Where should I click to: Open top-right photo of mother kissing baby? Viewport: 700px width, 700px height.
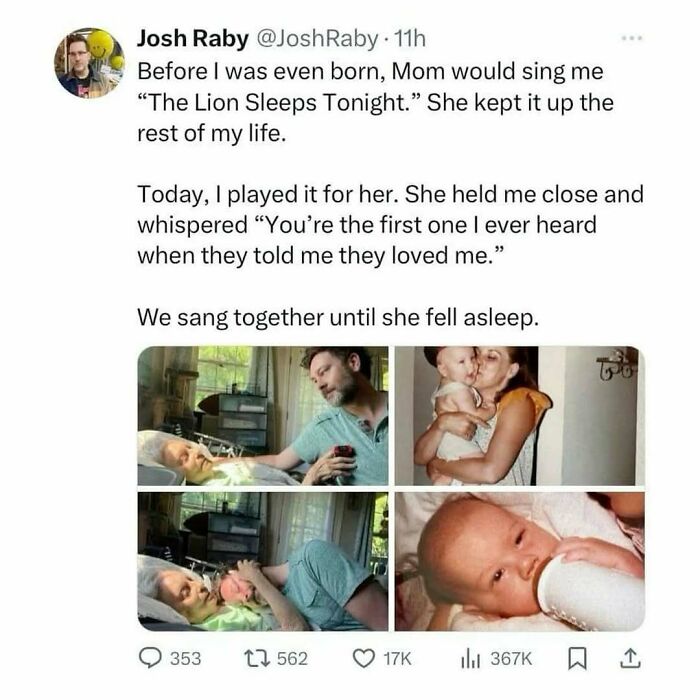tap(519, 416)
